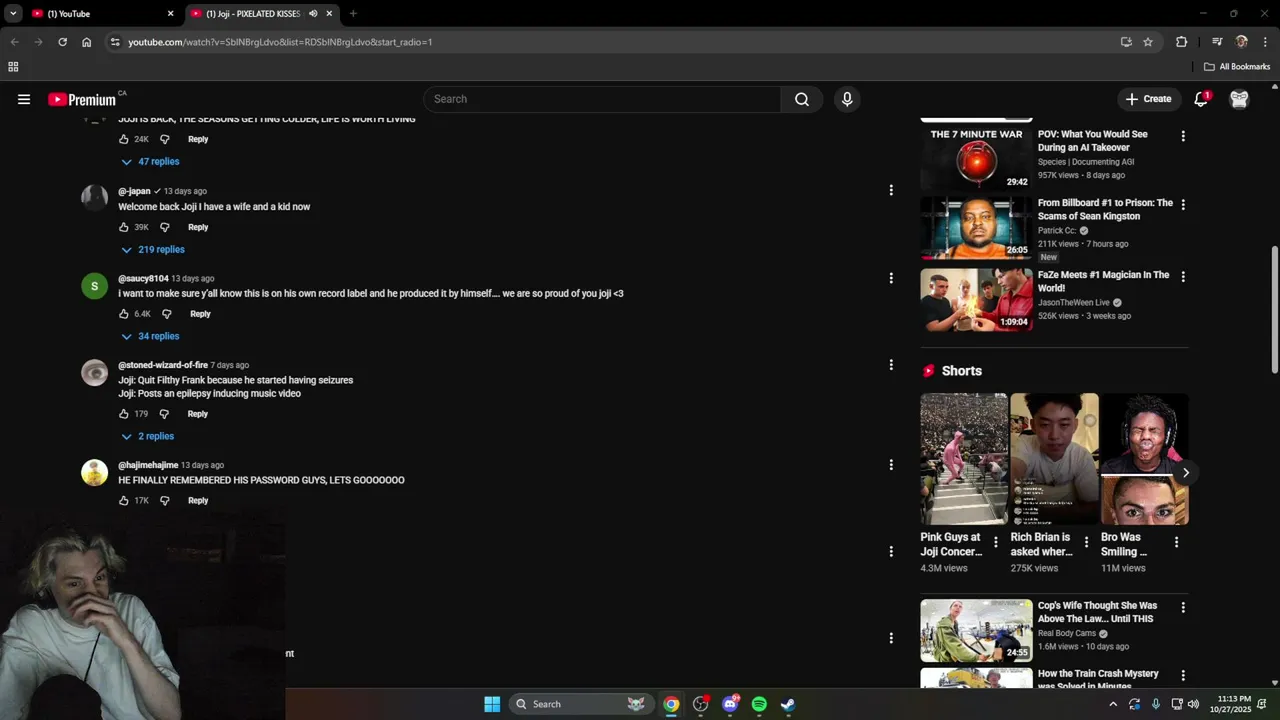Open options for POV AI Takeover video
This screenshot has width=1280, height=720.
(x=1183, y=136)
